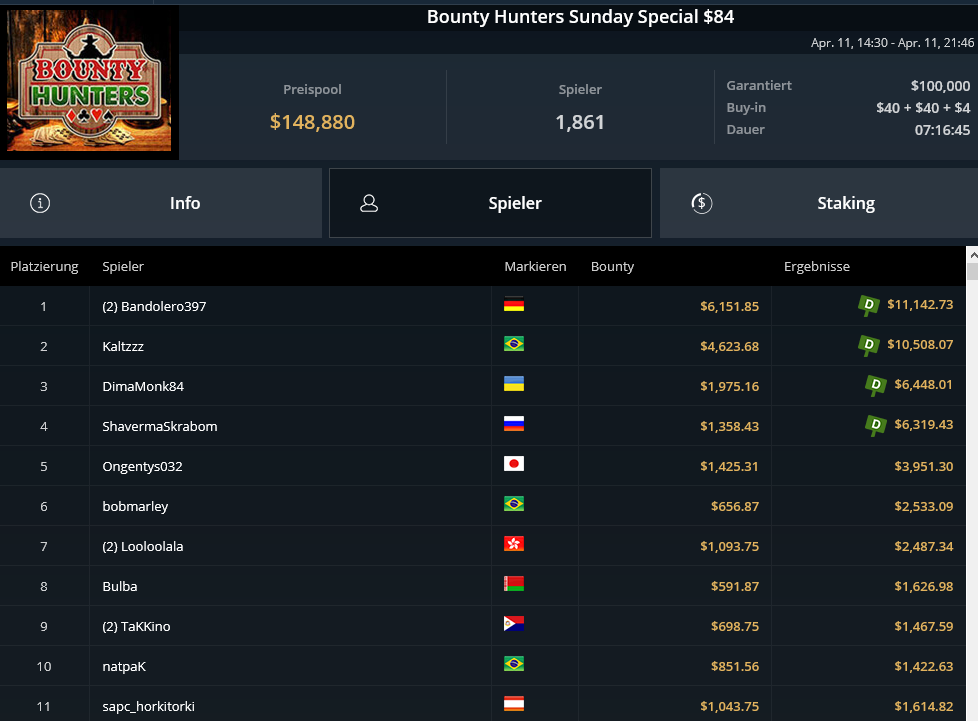Click the $11,142.73 result amount
This screenshot has height=721, width=978.
[x=920, y=304]
